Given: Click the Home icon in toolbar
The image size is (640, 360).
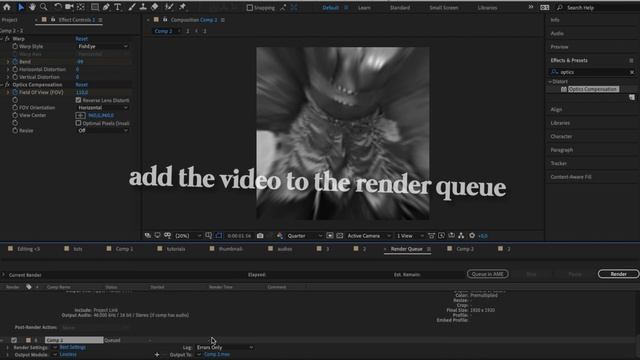Looking at the screenshot, I should point(7,7).
